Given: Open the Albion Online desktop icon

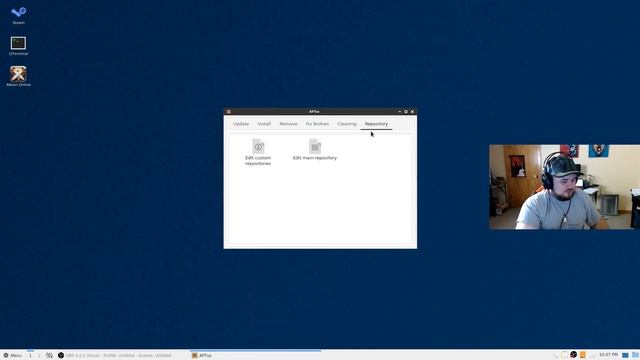Looking at the screenshot, I should (x=18, y=76).
